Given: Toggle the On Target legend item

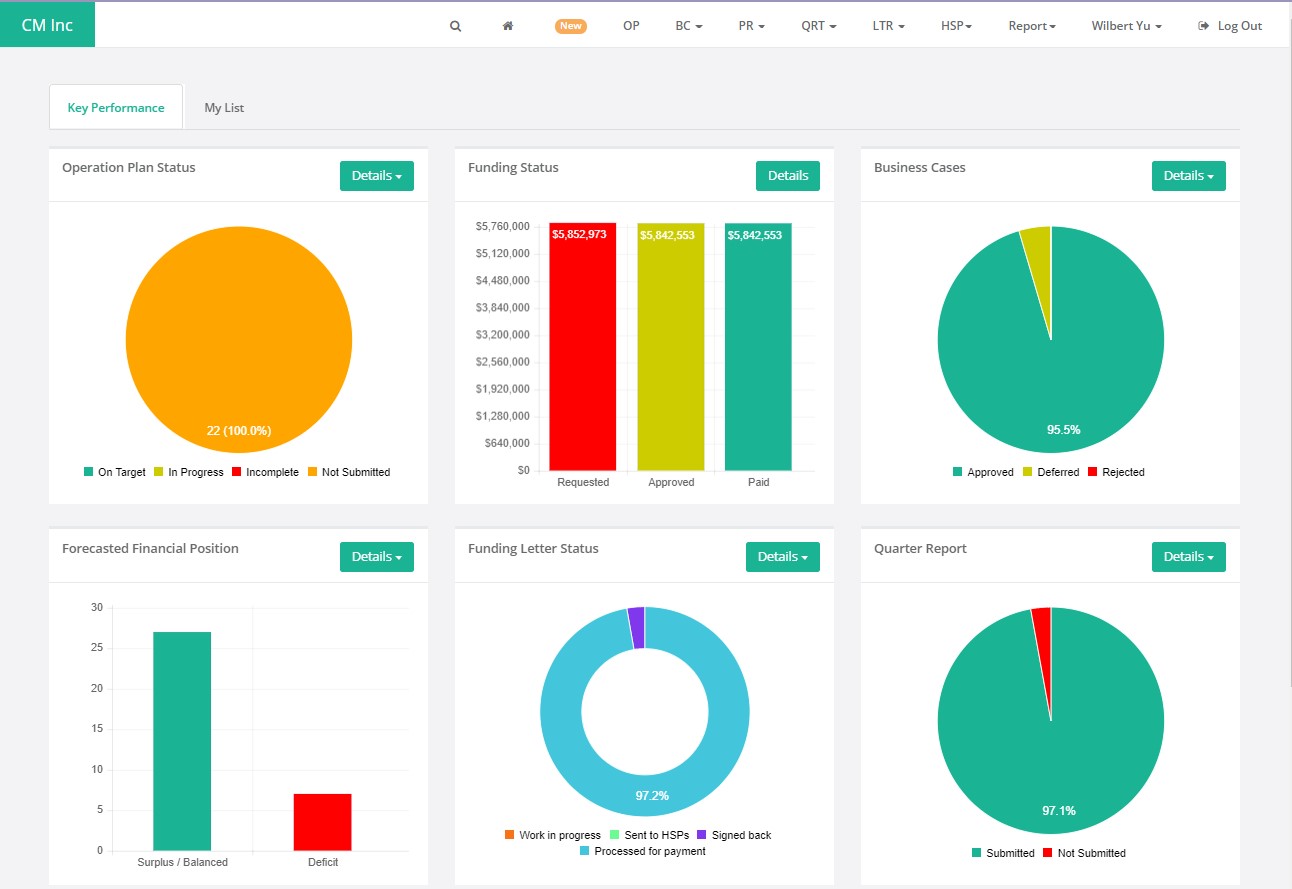Looking at the screenshot, I should 115,472.
